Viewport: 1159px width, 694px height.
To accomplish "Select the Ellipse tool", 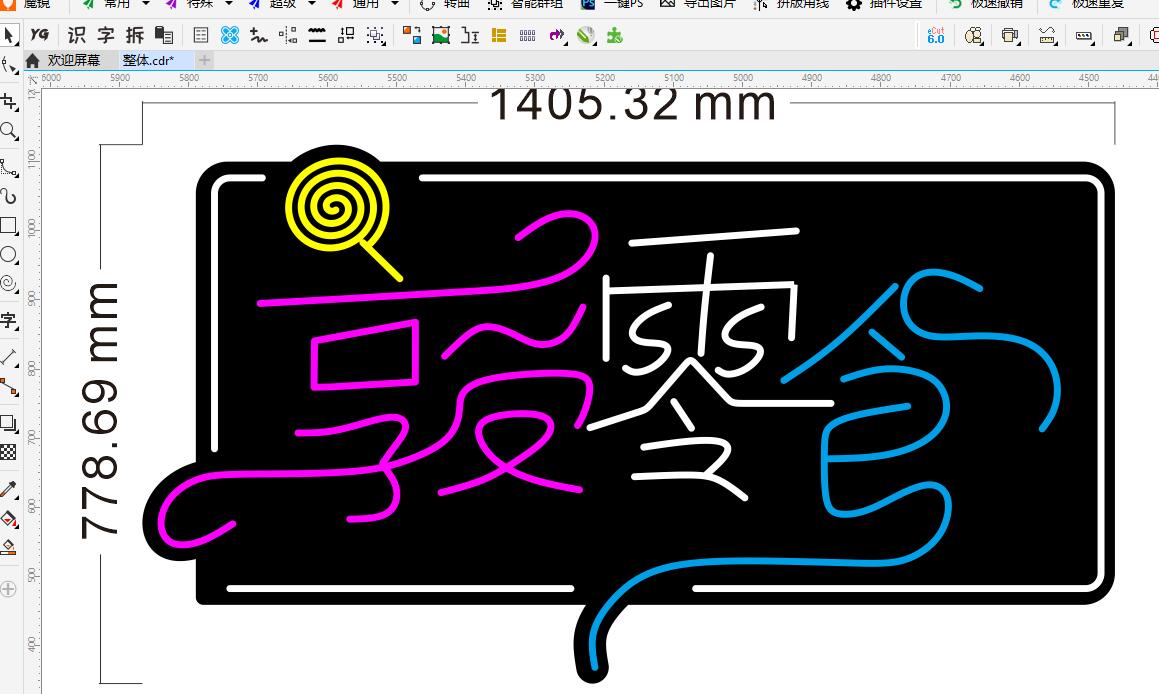I will pos(9,255).
